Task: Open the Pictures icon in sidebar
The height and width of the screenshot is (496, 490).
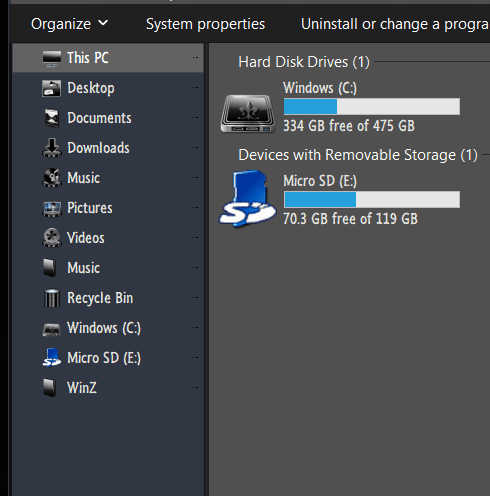Action: (52, 209)
